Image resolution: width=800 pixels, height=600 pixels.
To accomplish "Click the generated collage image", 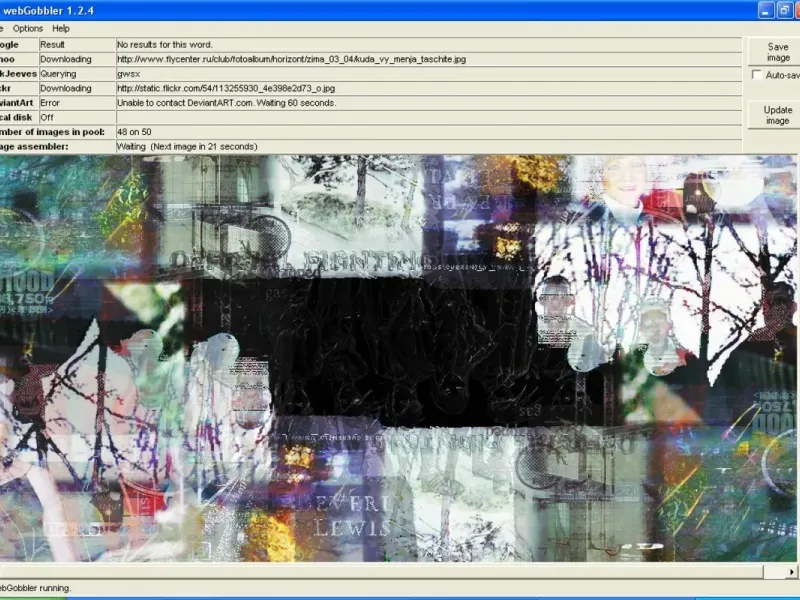I will coord(398,358).
